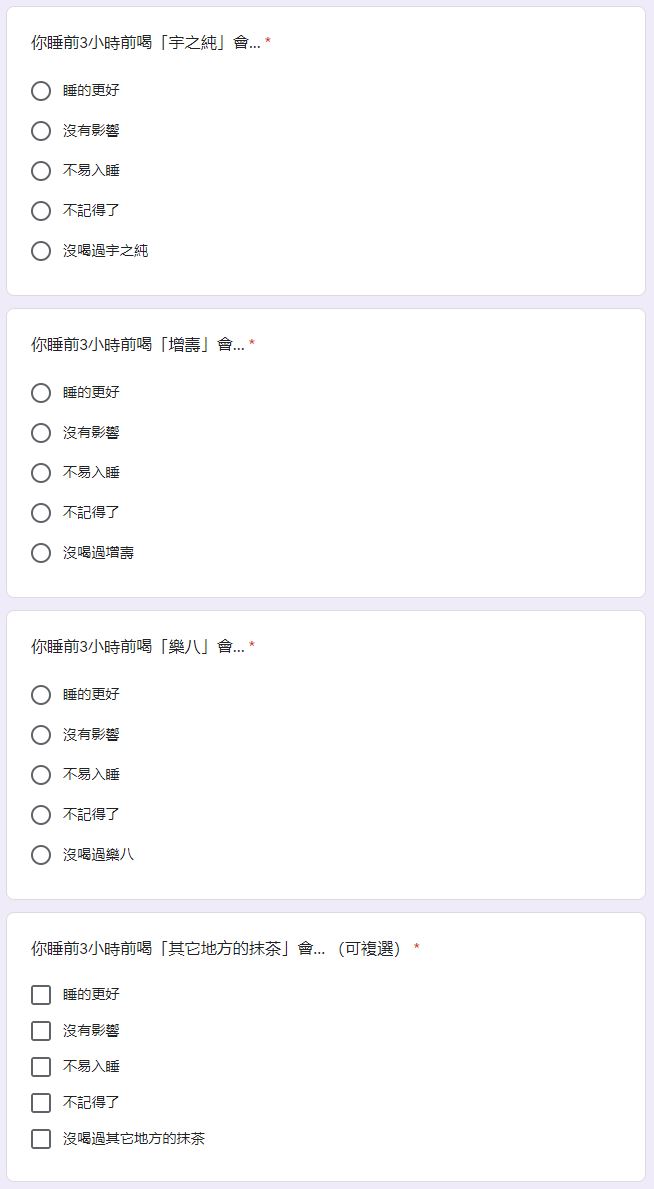Check 沒喝過其它地方的抹茶 checkbox

[41, 1139]
